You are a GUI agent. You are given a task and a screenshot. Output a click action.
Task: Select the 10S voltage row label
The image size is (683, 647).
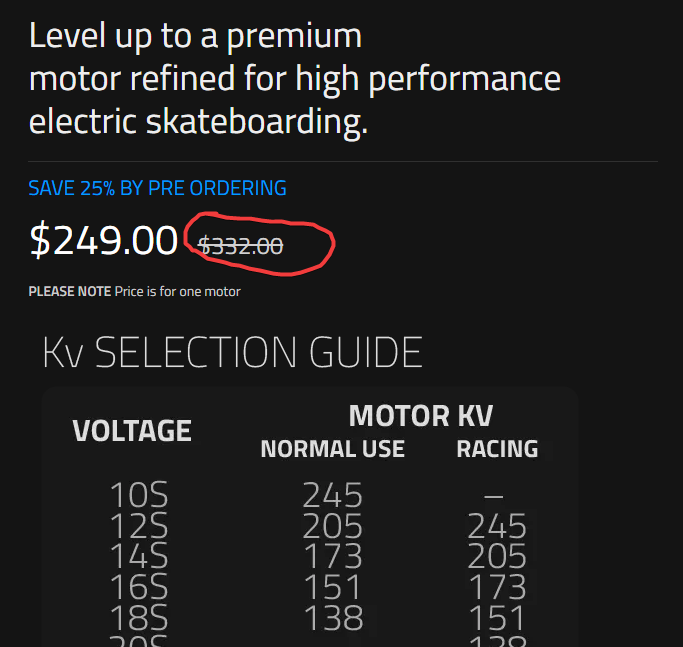pyautogui.click(x=139, y=495)
